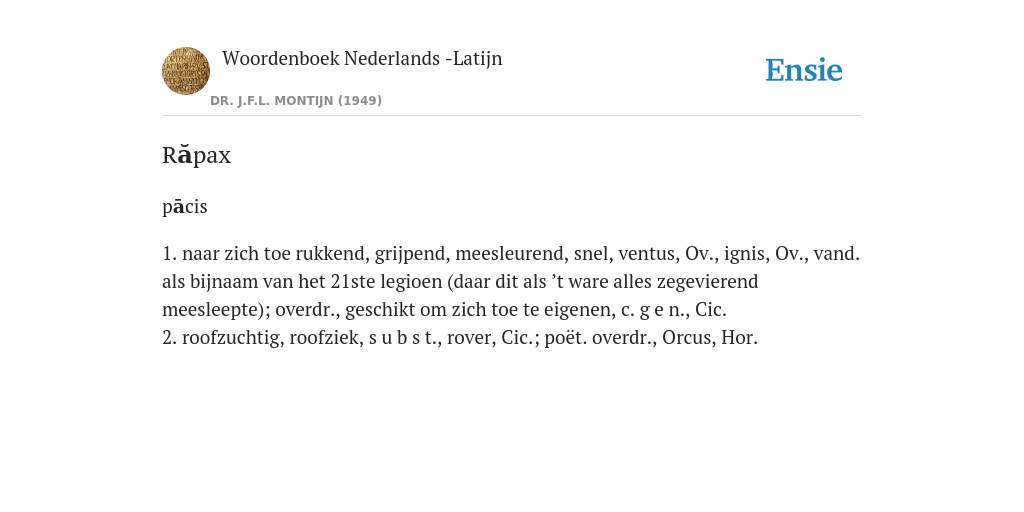Click the year (1949) in author line

[x=360, y=101]
